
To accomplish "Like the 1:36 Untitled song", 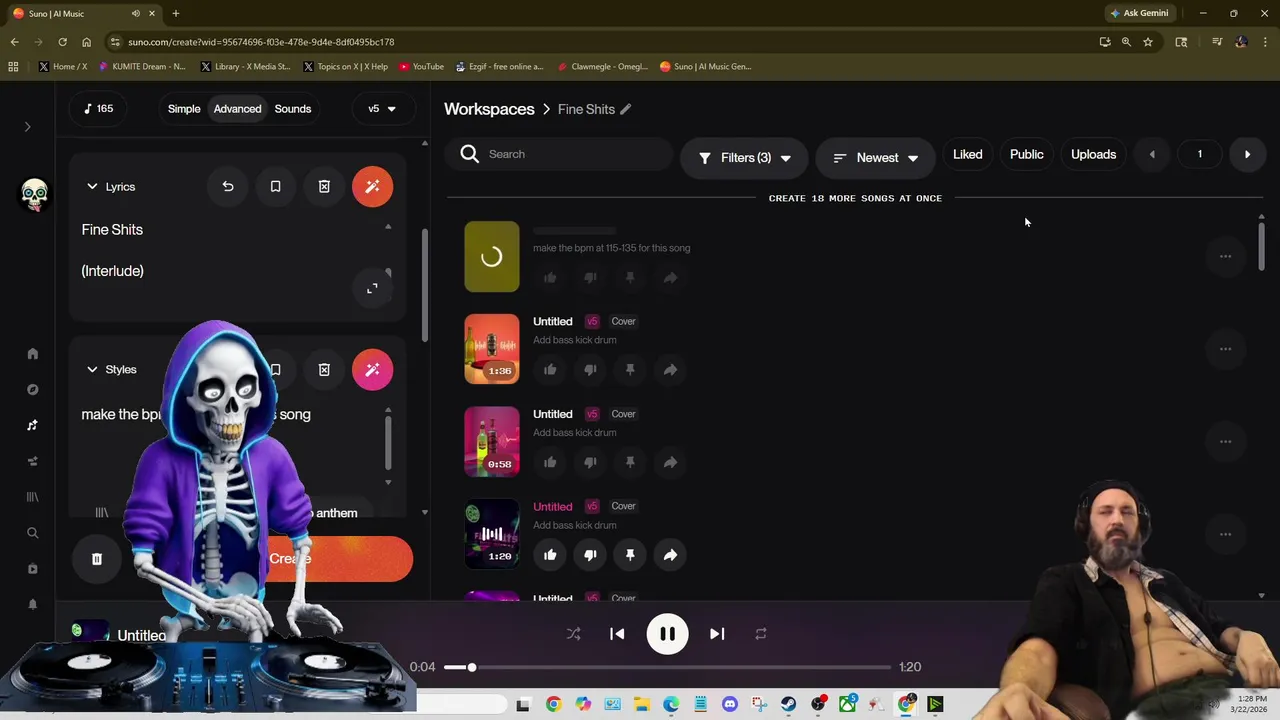I will (x=550, y=370).
